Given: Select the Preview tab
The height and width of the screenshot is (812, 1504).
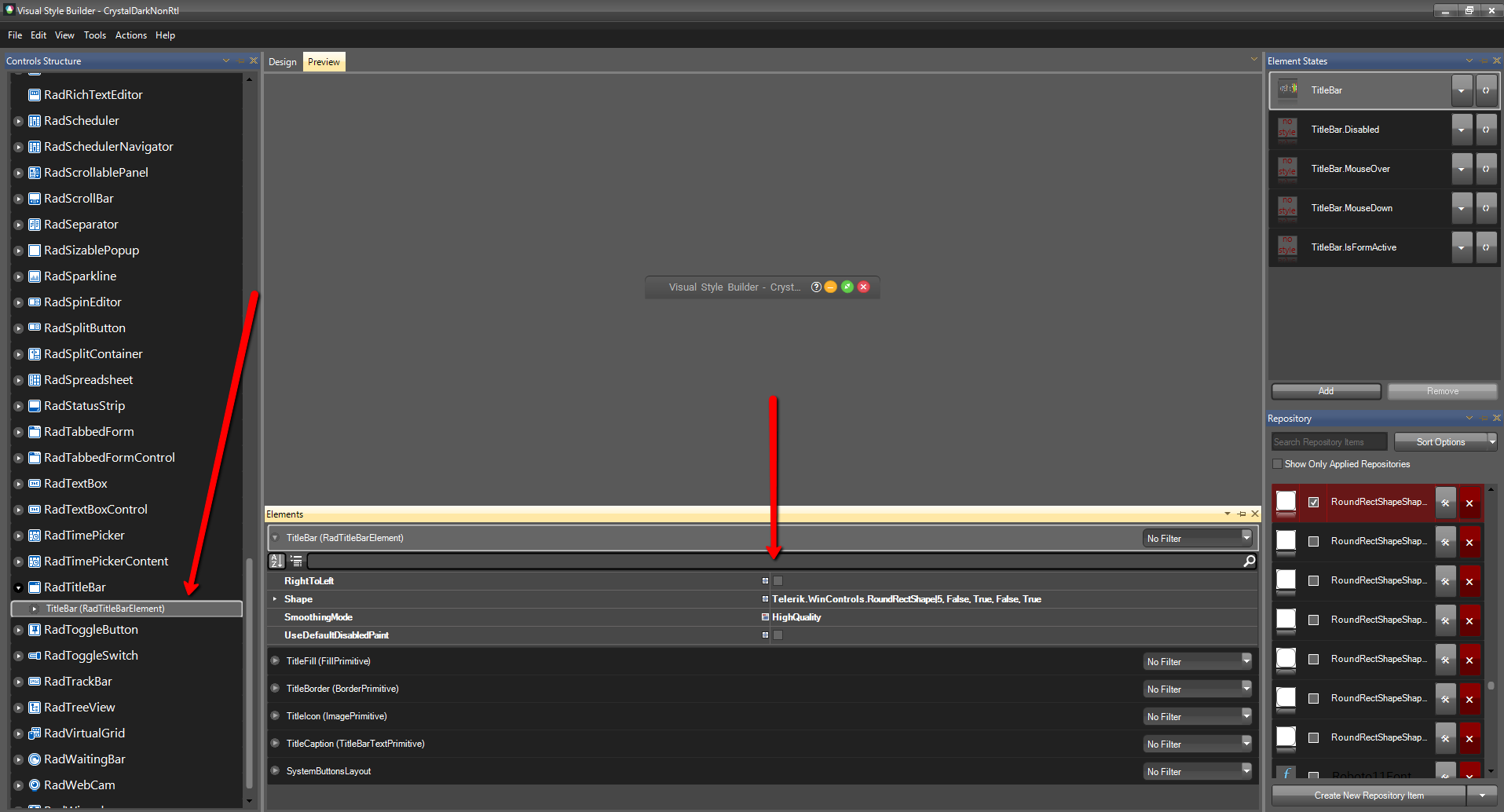Looking at the screenshot, I should [324, 62].
